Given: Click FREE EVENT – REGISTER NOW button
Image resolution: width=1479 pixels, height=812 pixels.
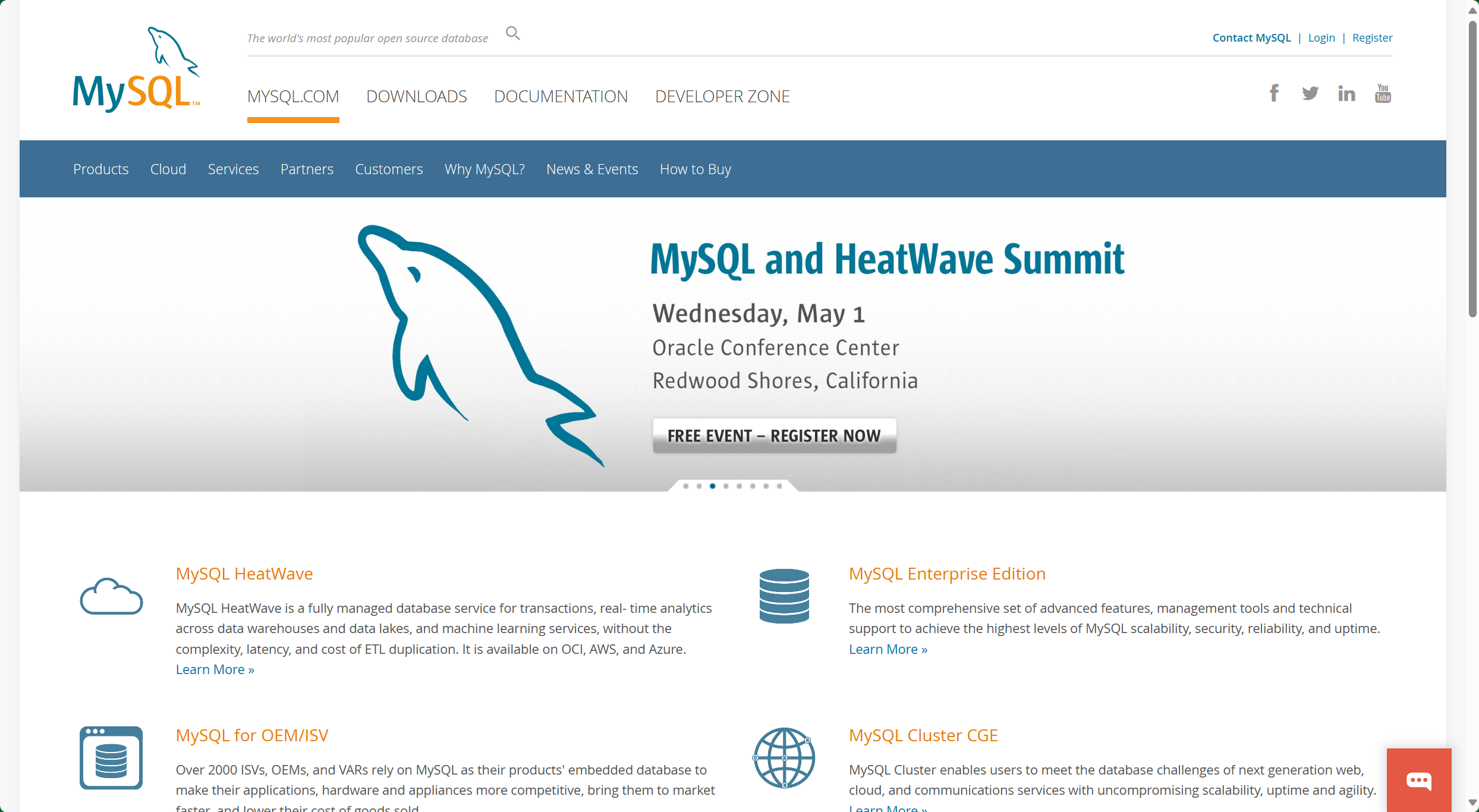Looking at the screenshot, I should click(x=774, y=436).
